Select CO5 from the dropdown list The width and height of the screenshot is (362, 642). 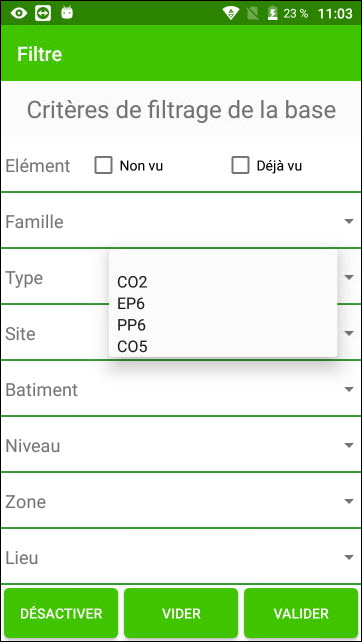click(132, 347)
